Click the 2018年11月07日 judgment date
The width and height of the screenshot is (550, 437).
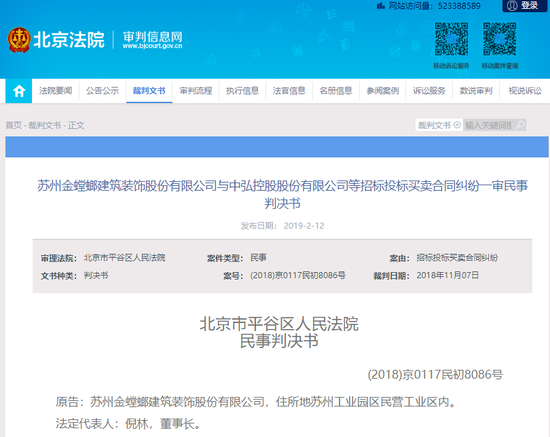point(447,275)
